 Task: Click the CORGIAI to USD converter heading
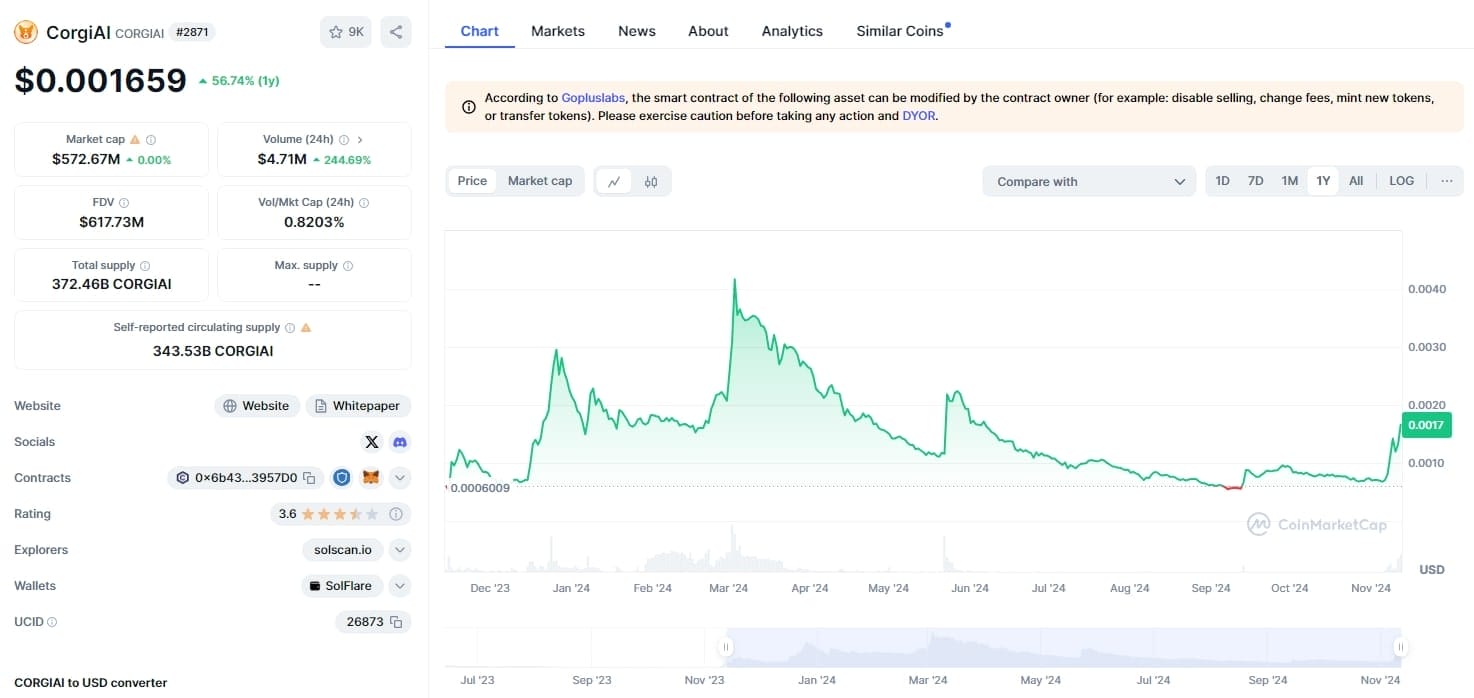pos(91,683)
